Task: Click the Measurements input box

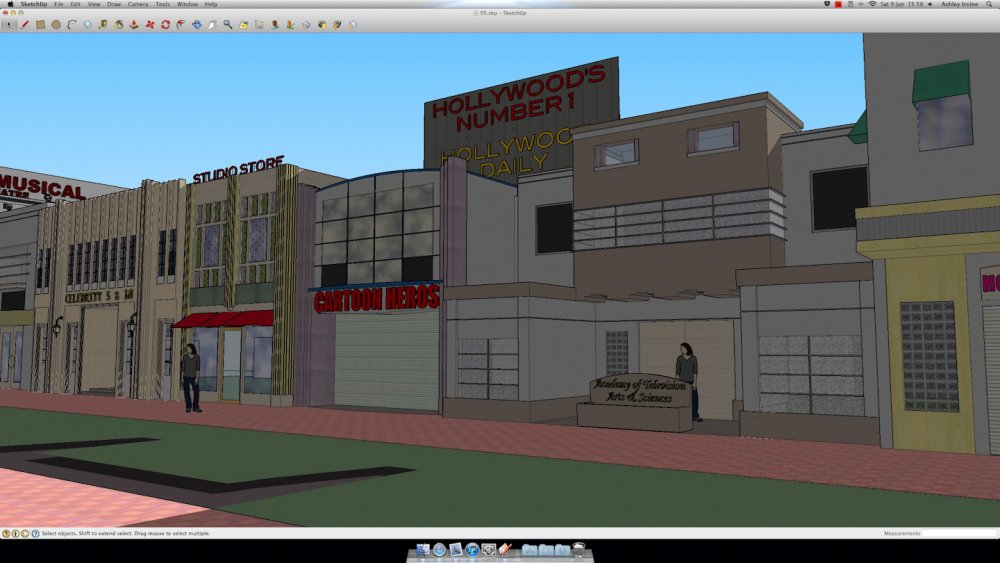Action: pyautogui.click(x=958, y=534)
